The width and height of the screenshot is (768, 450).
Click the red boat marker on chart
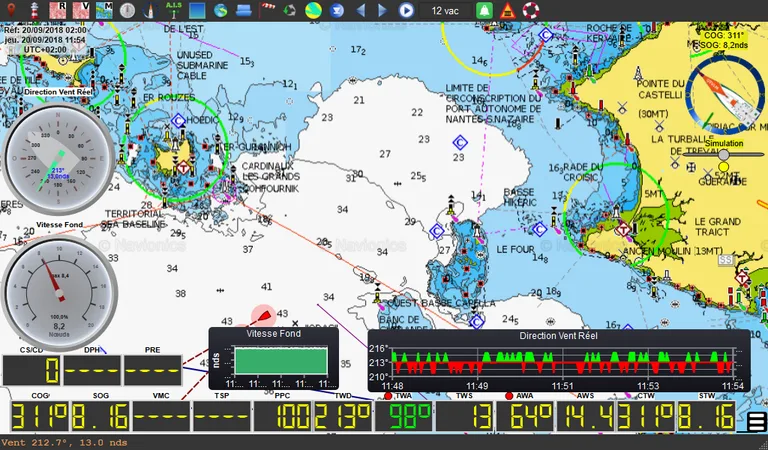(x=264, y=315)
